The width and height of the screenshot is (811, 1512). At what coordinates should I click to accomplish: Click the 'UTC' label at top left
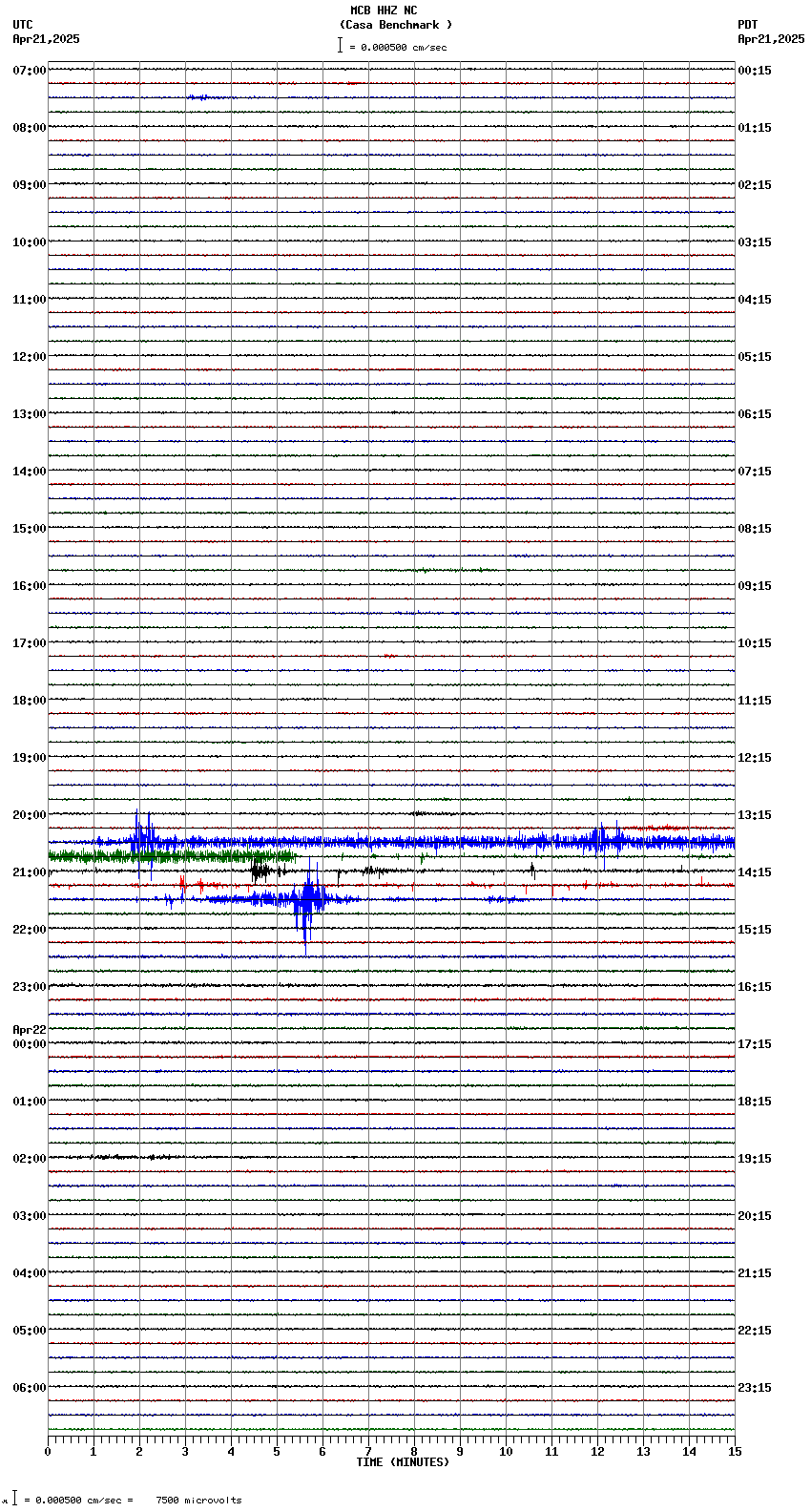tap(23, 25)
